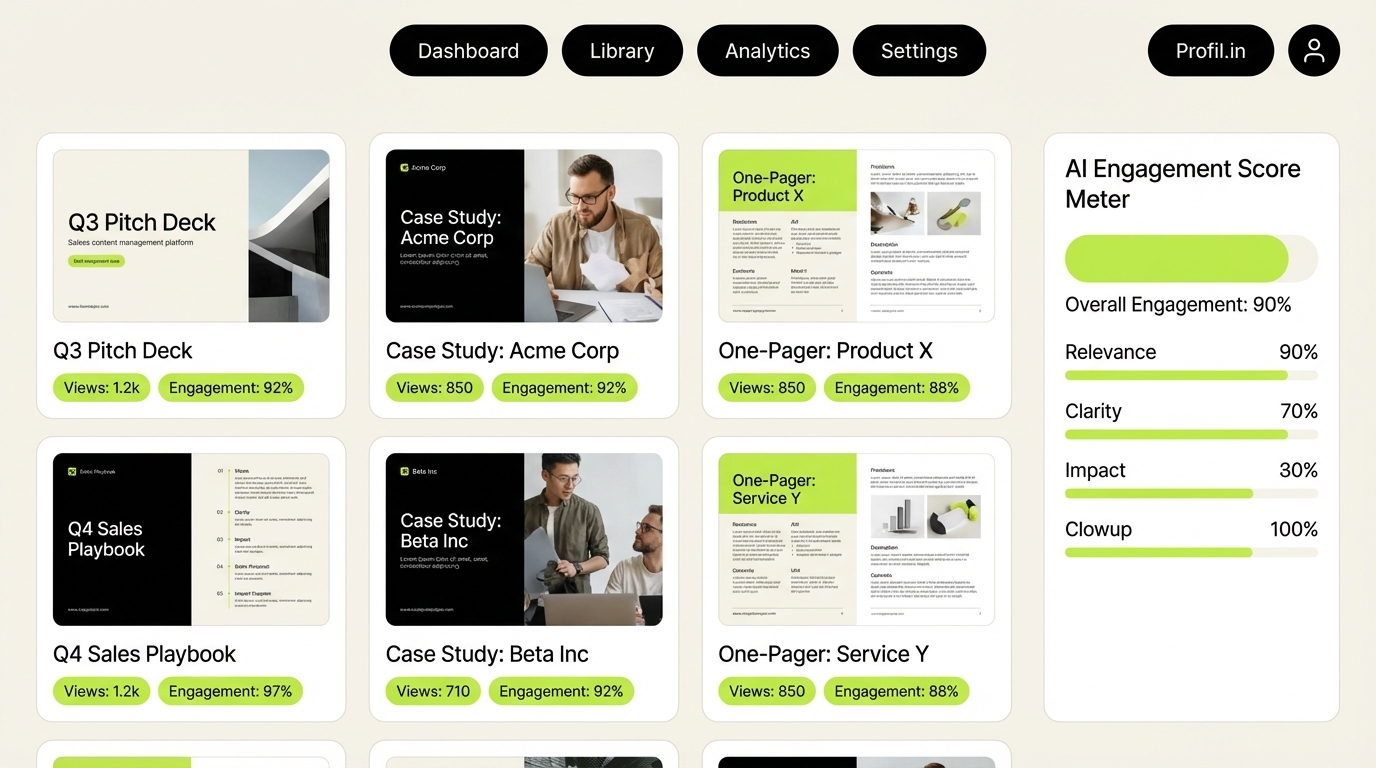
Task: Open the Case Study: Acme Corp thumbnail
Action: point(524,235)
